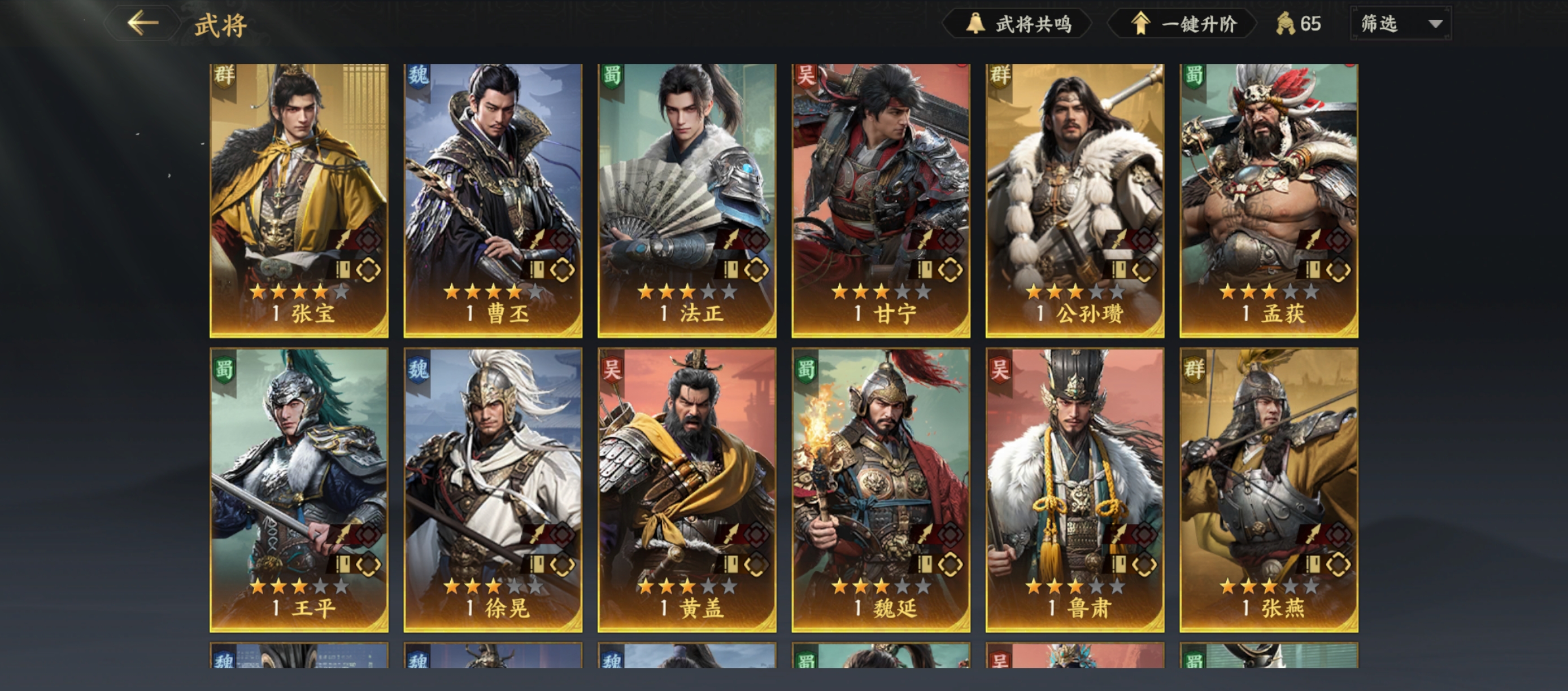Screen dimensions: 1568x691
Task: Choose the 魏延 general card
Action: click(x=881, y=489)
